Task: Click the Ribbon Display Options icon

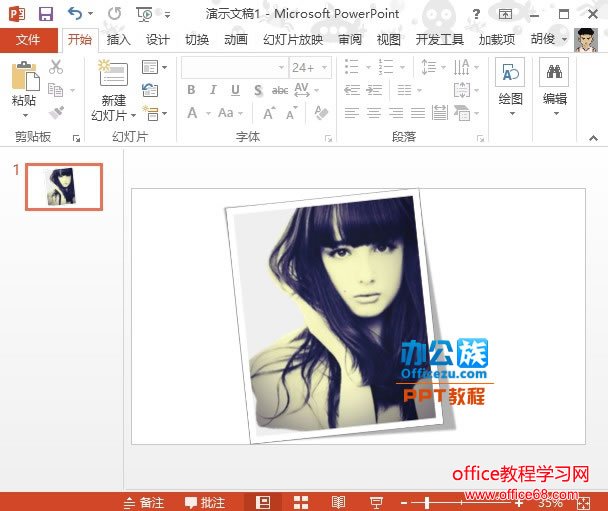Action: [505, 14]
